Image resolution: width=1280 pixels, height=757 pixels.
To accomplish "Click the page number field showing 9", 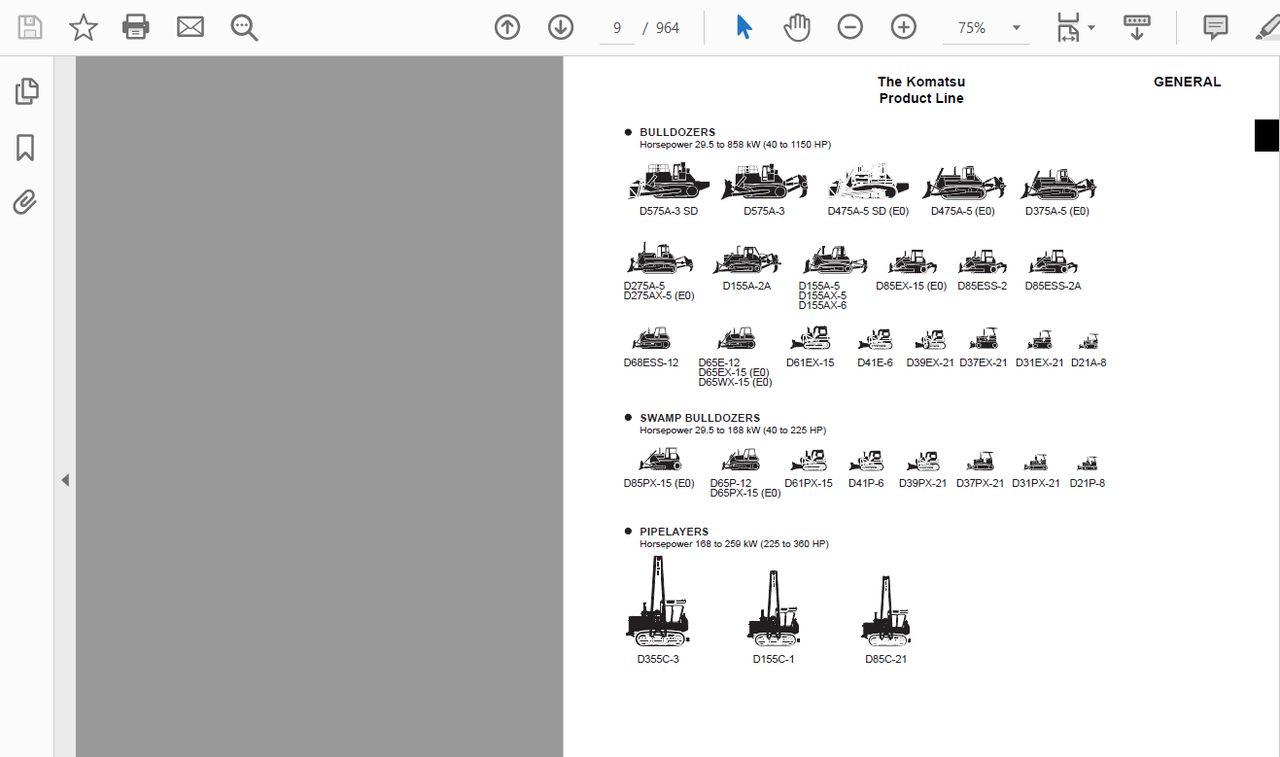I will click(617, 28).
